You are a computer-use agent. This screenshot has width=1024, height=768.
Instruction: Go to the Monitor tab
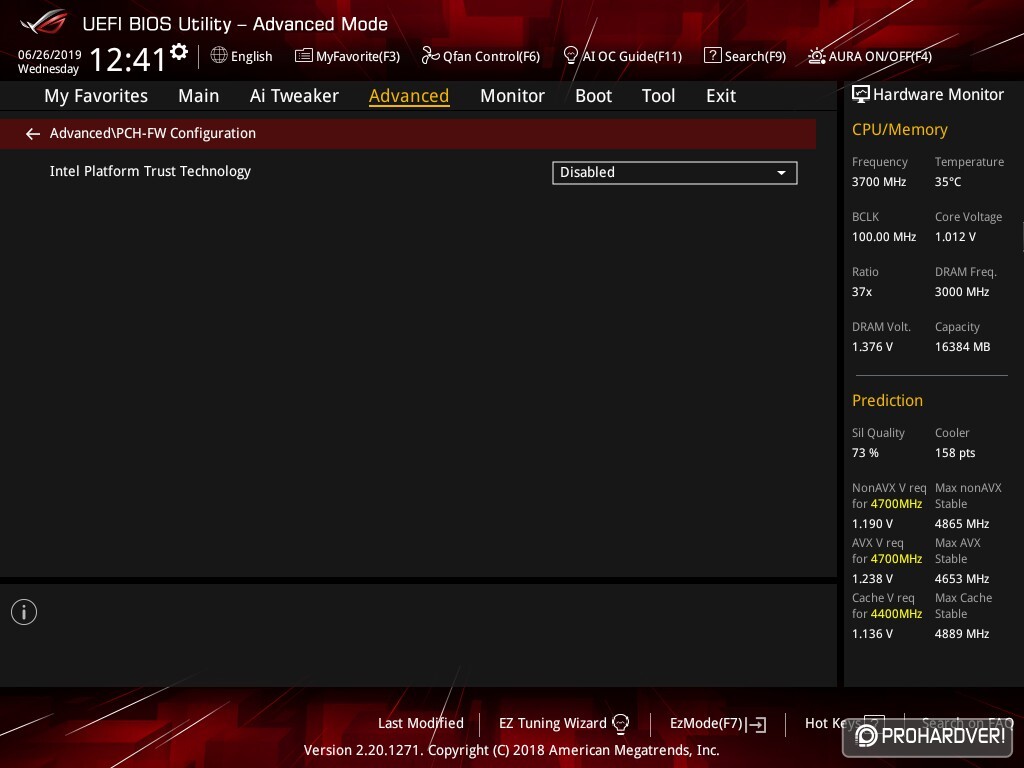point(512,96)
